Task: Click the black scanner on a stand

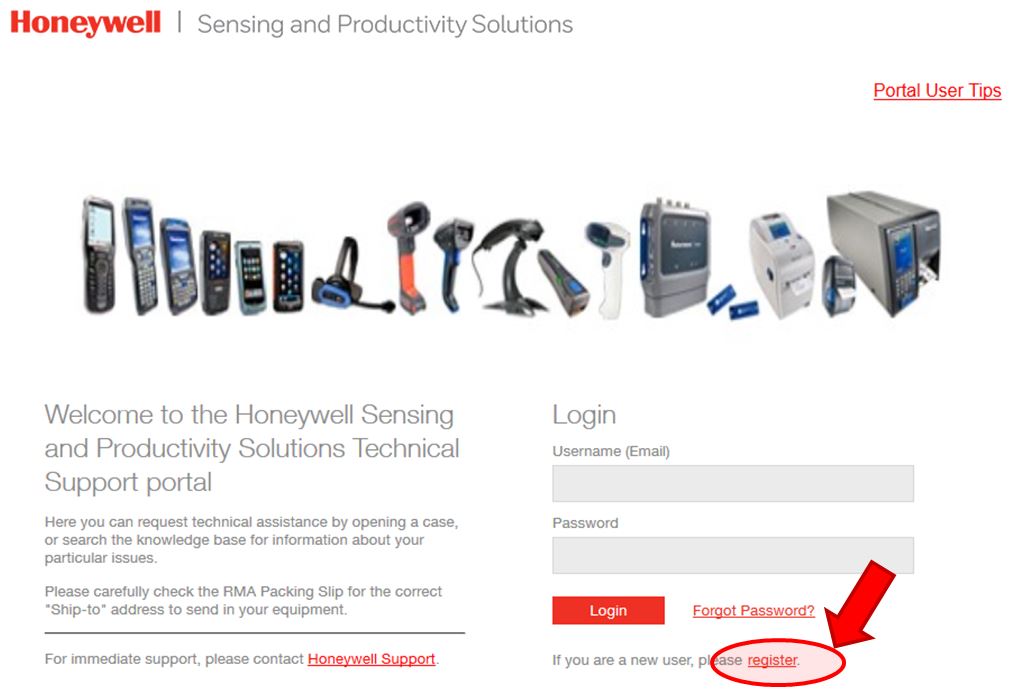Action: pos(510,266)
